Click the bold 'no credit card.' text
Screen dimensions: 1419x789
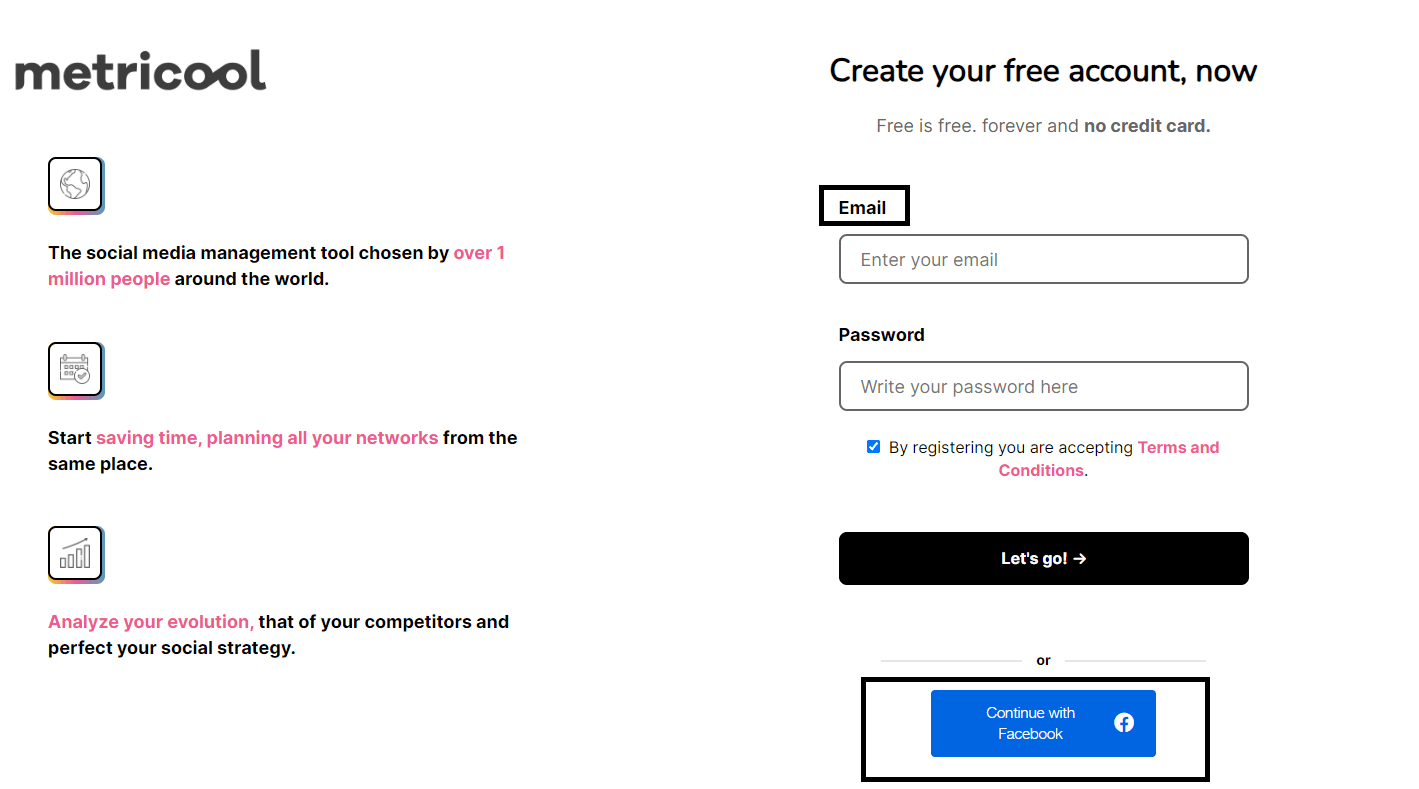1147,126
